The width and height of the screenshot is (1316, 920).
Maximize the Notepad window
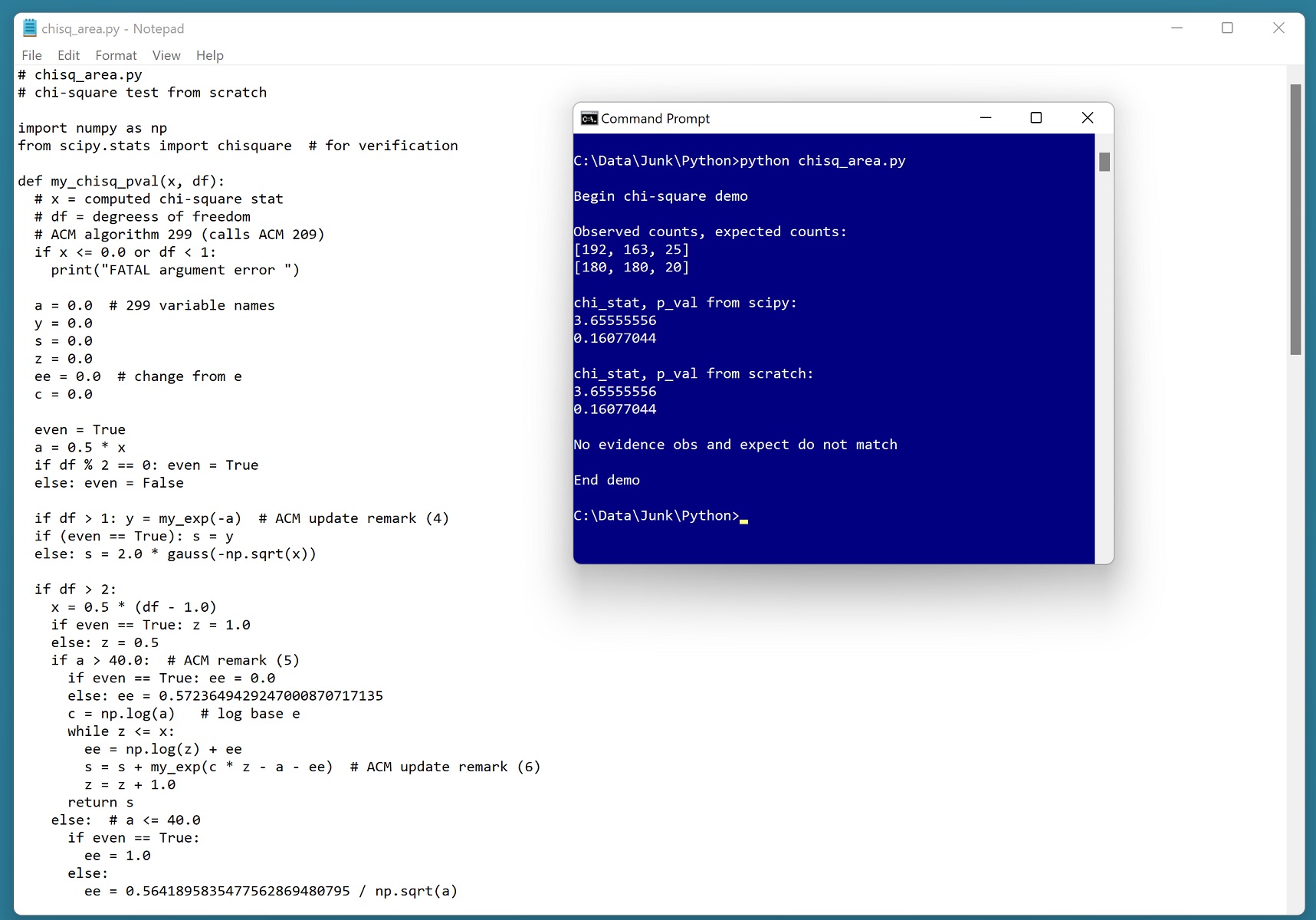coord(1227,28)
